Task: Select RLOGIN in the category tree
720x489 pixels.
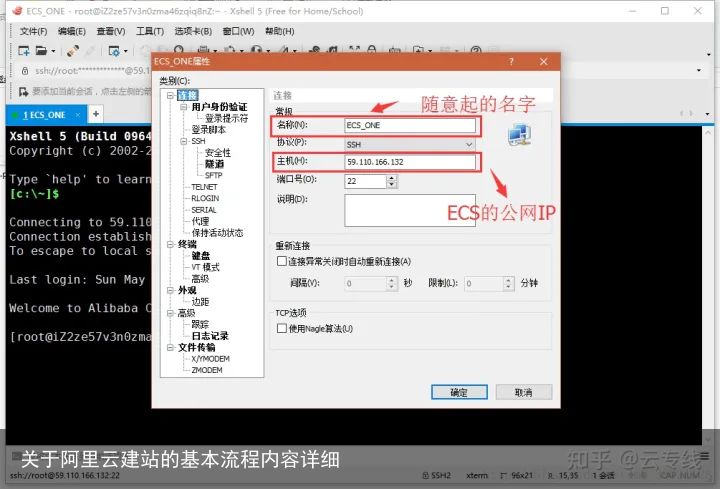Action: point(205,198)
